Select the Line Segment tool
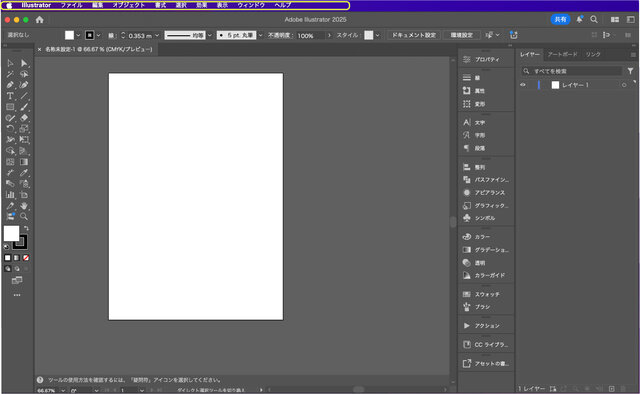Image resolution: width=640 pixels, height=394 pixels. pyautogui.click(x=24, y=96)
